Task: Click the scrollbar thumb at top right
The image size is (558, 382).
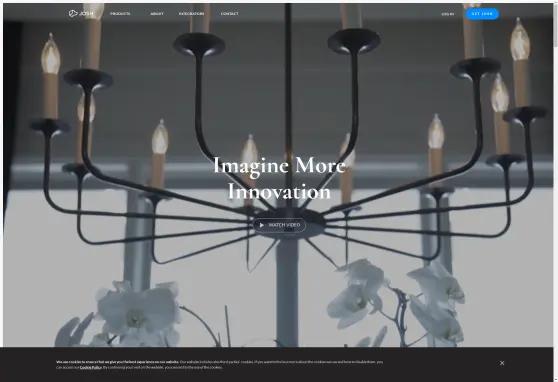Action: [x=556, y=25]
